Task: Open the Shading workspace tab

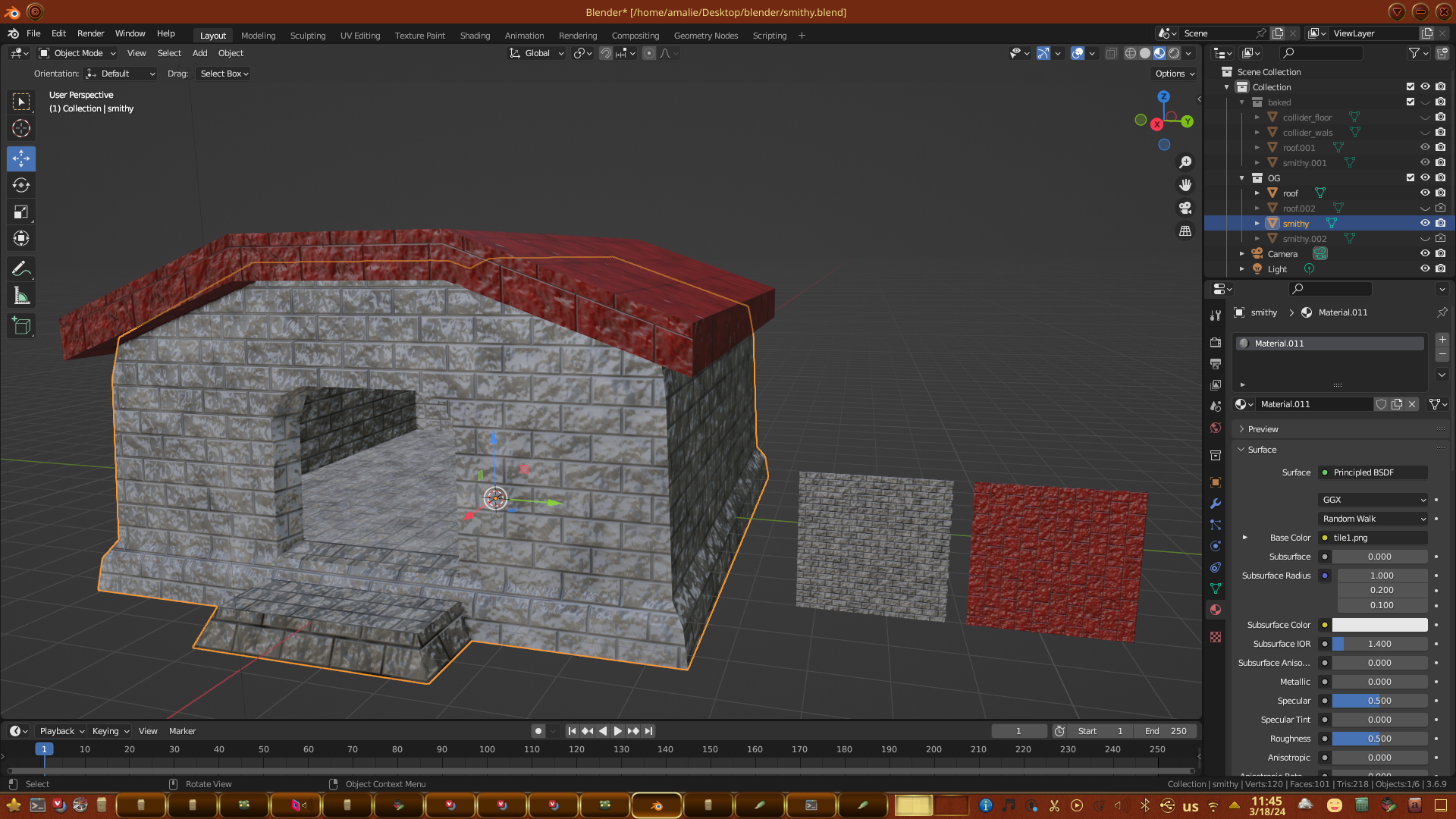Action: (x=475, y=36)
